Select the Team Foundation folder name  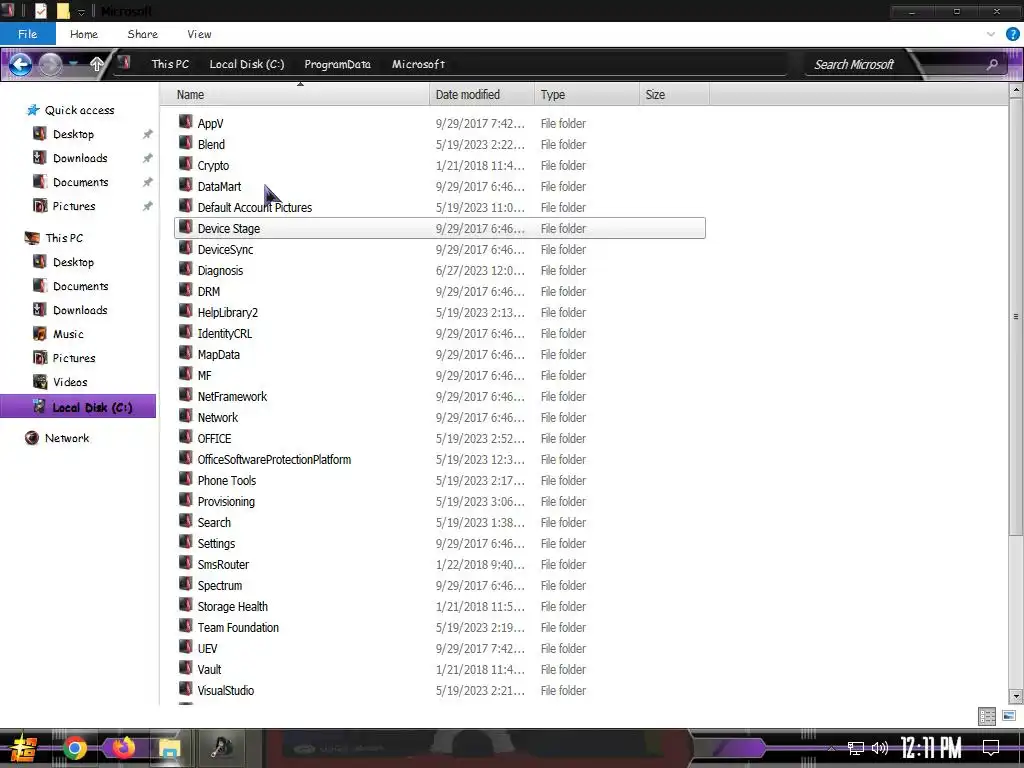[238, 628]
